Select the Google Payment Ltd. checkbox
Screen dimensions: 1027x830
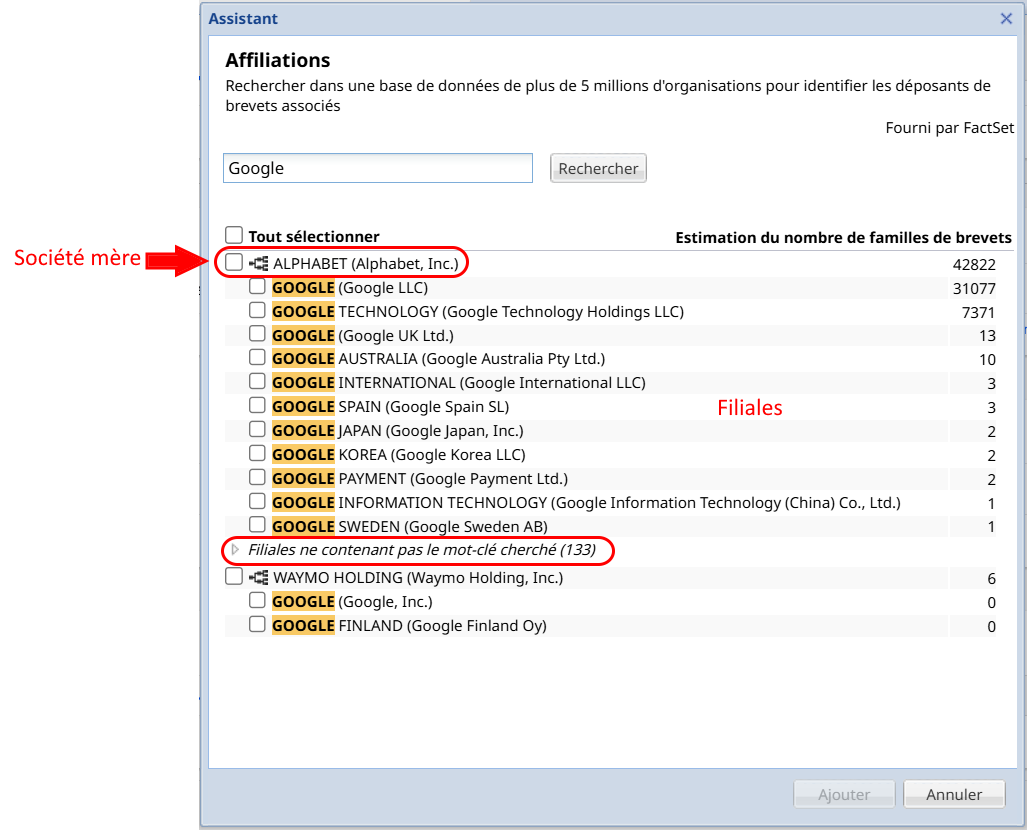pos(257,477)
